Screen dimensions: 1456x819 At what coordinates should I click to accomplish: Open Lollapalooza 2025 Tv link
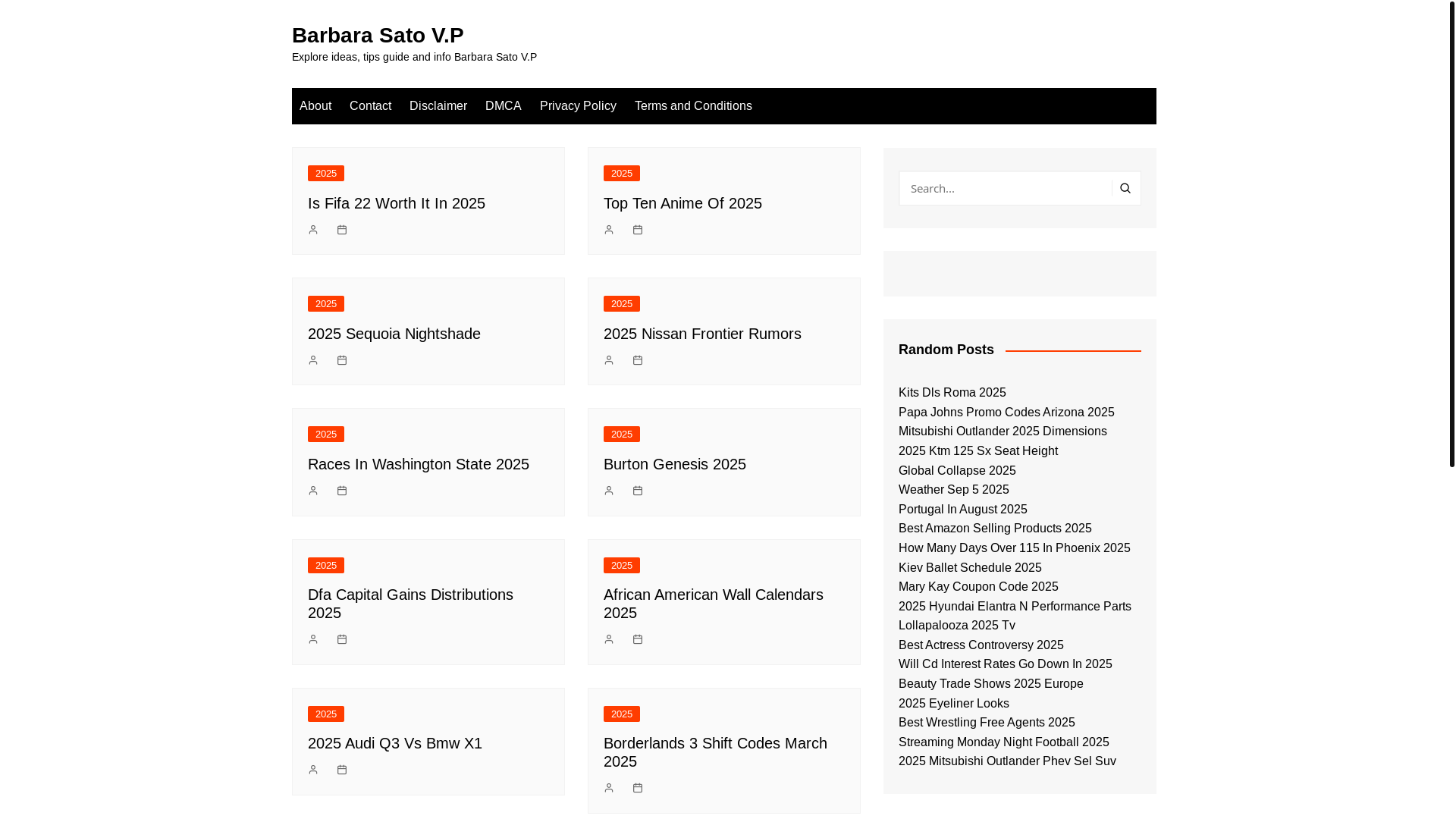point(957,626)
